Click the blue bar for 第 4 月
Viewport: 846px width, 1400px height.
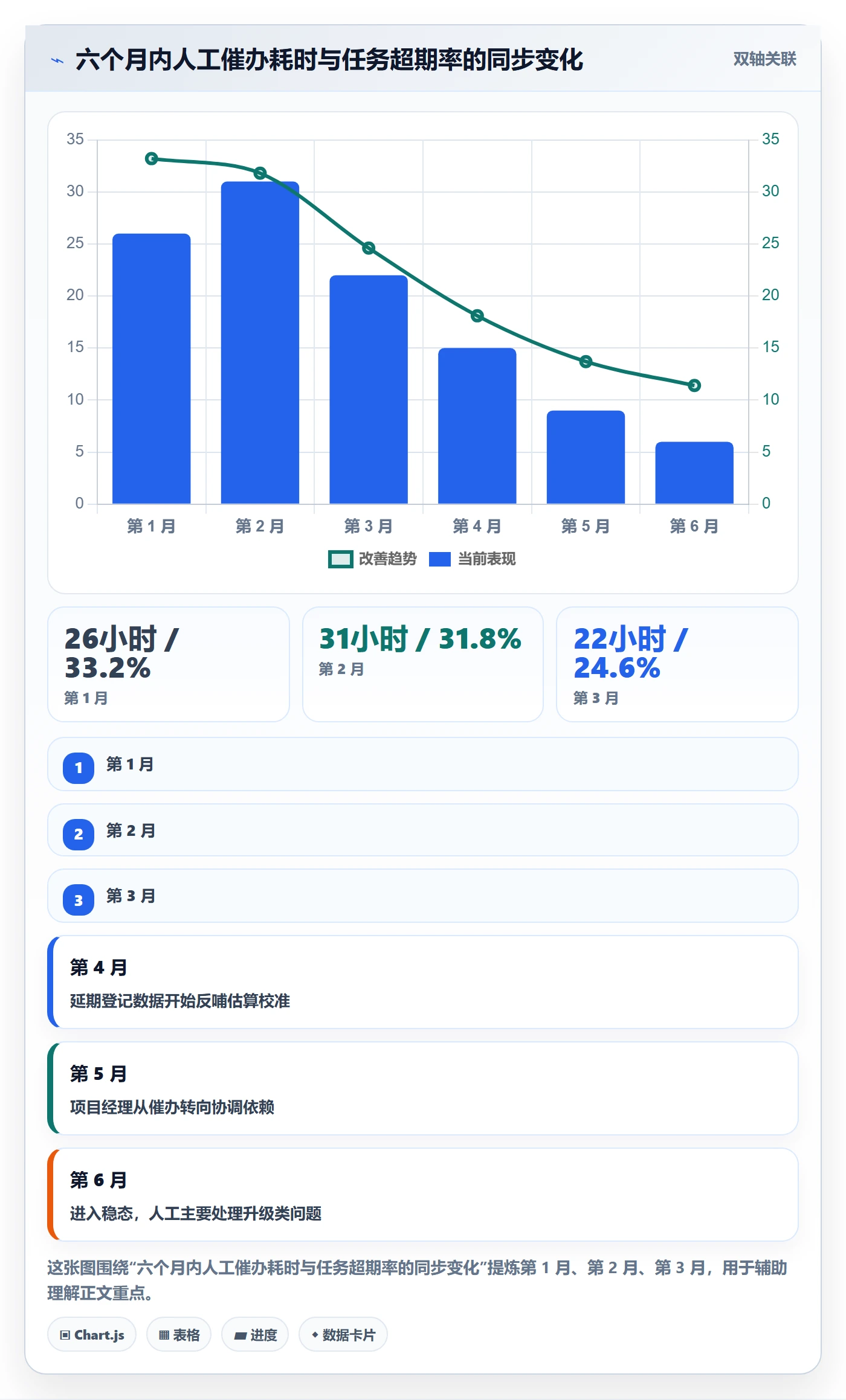477,426
